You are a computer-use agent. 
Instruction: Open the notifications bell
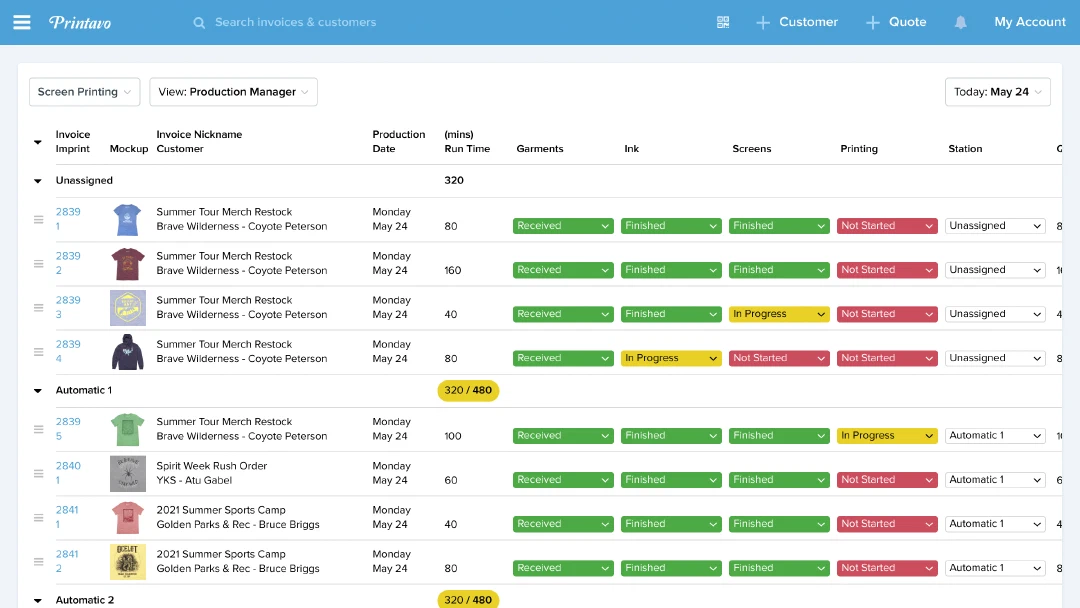point(960,23)
